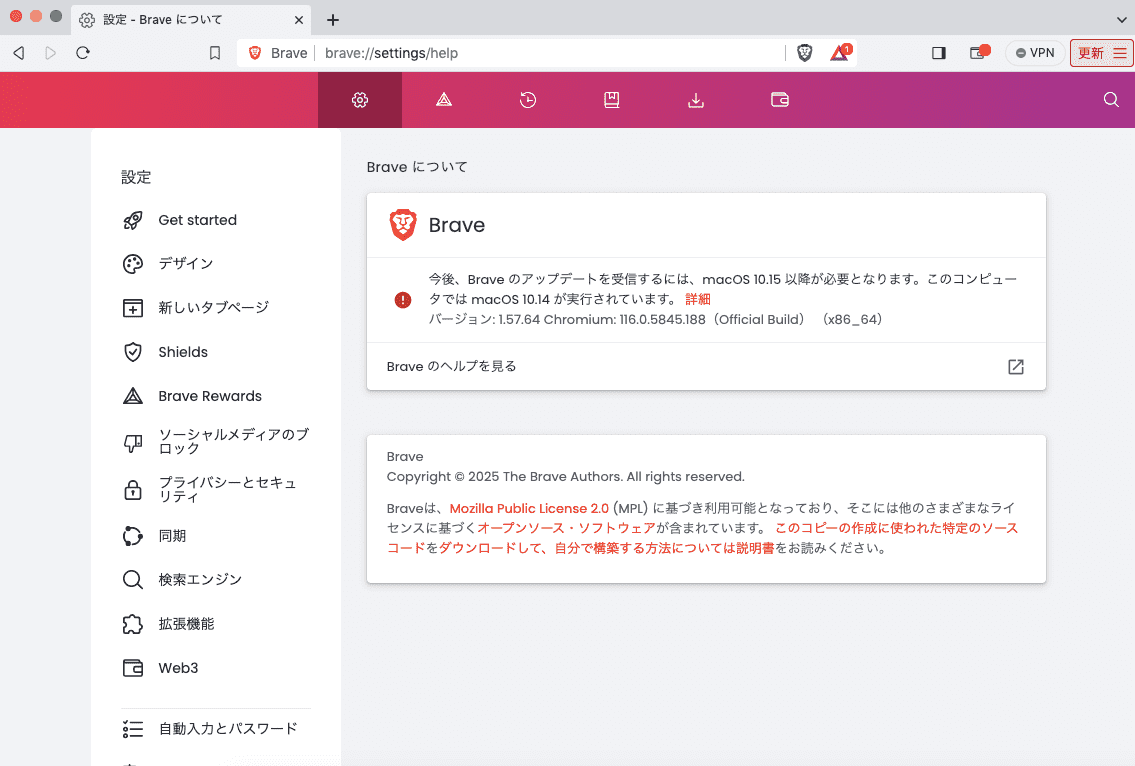Click the magnifier icon beside 検索エンジン

pos(132,579)
